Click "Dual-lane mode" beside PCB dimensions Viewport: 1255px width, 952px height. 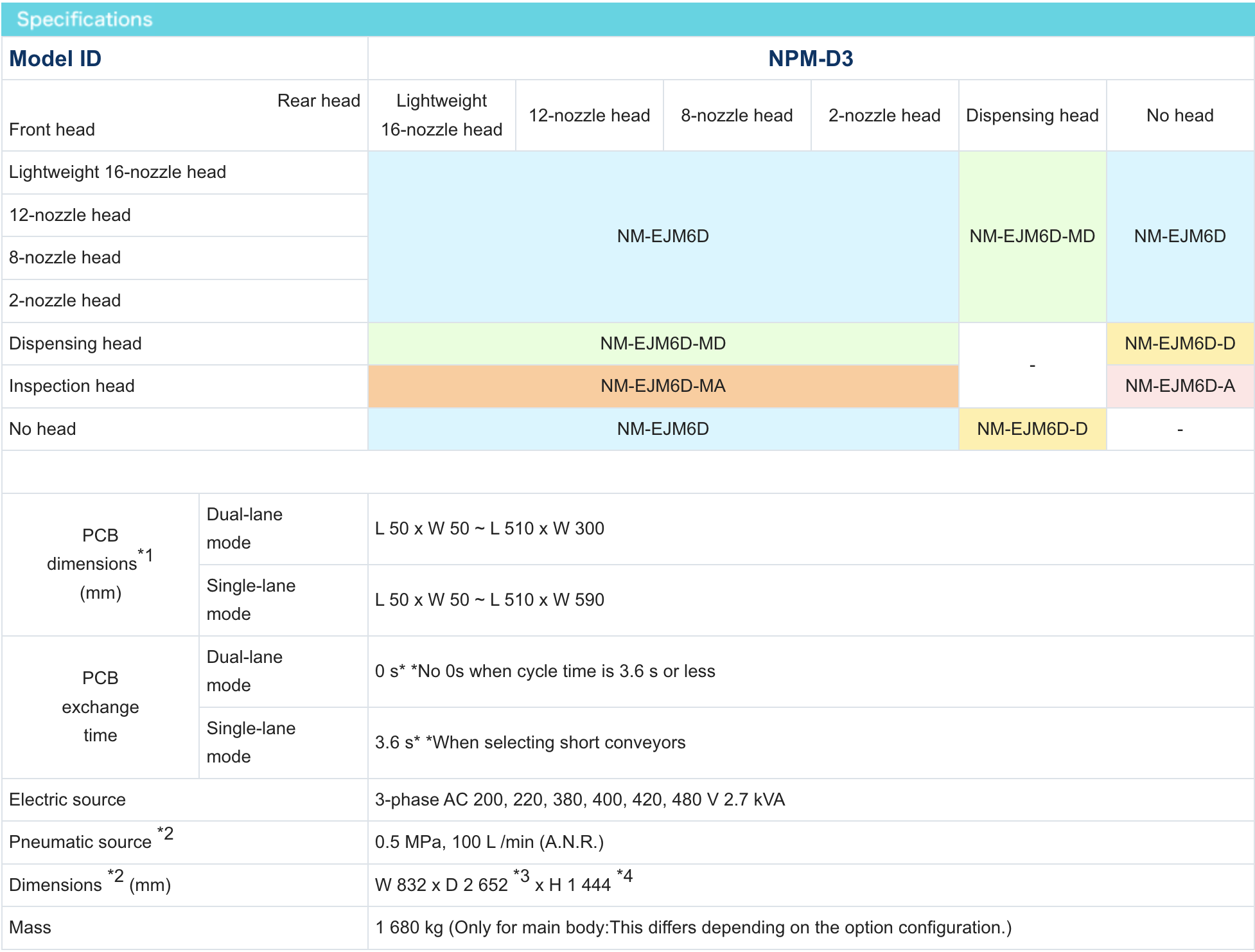point(245,528)
